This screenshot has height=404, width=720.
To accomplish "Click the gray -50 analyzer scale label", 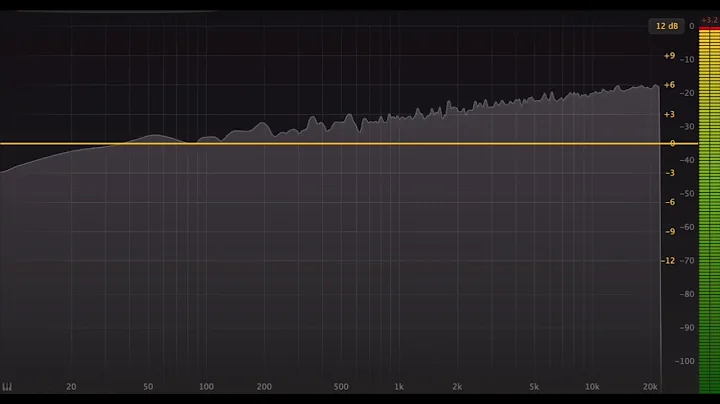I will pos(687,194).
